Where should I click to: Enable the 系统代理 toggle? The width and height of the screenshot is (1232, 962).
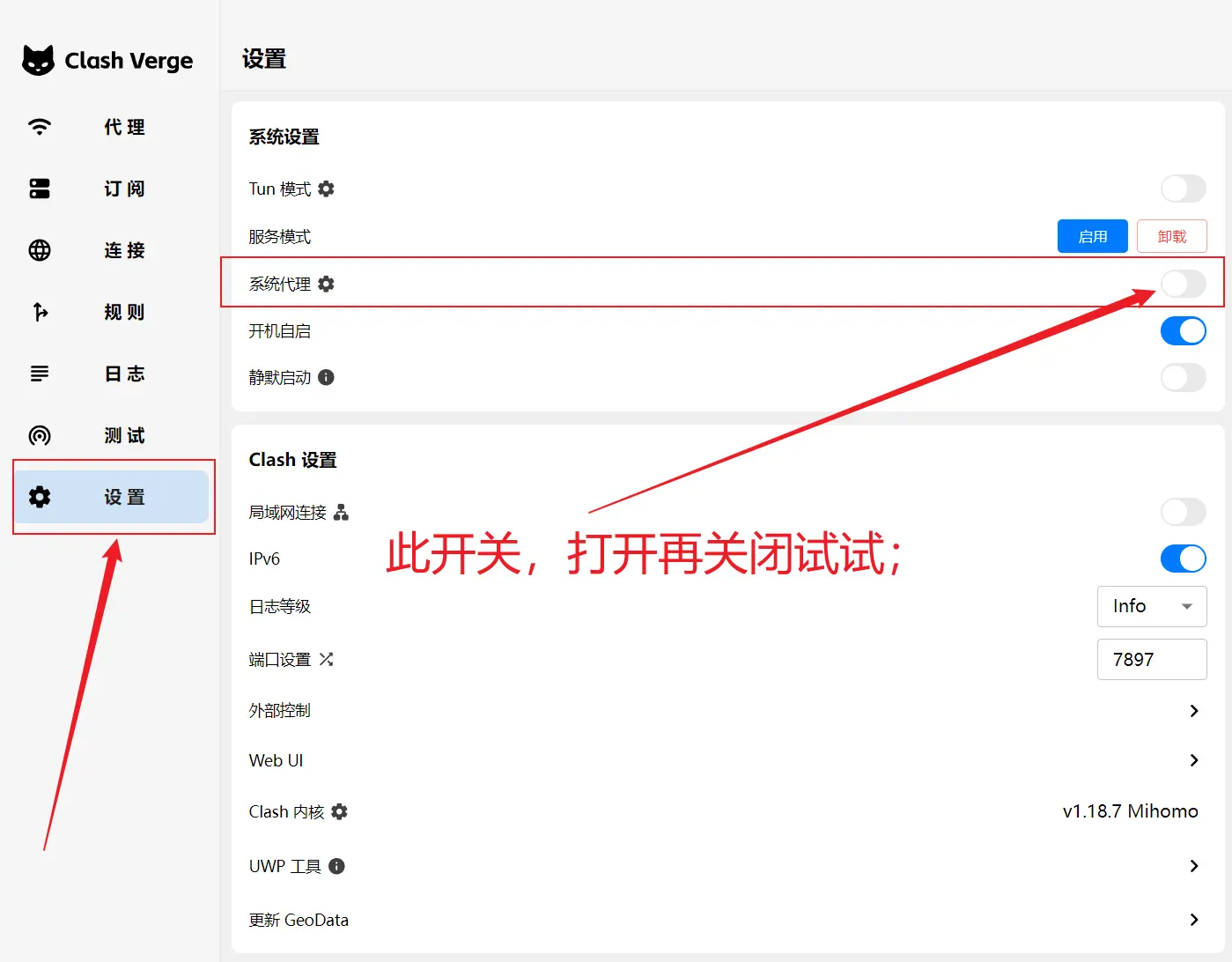click(x=1183, y=284)
